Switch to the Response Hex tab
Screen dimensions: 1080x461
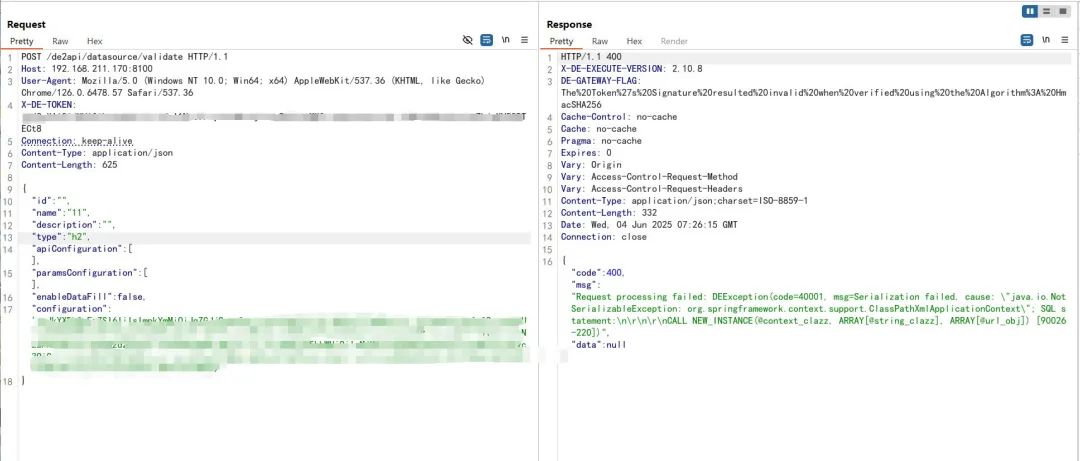pyautogui.click(x=634, y=41)
